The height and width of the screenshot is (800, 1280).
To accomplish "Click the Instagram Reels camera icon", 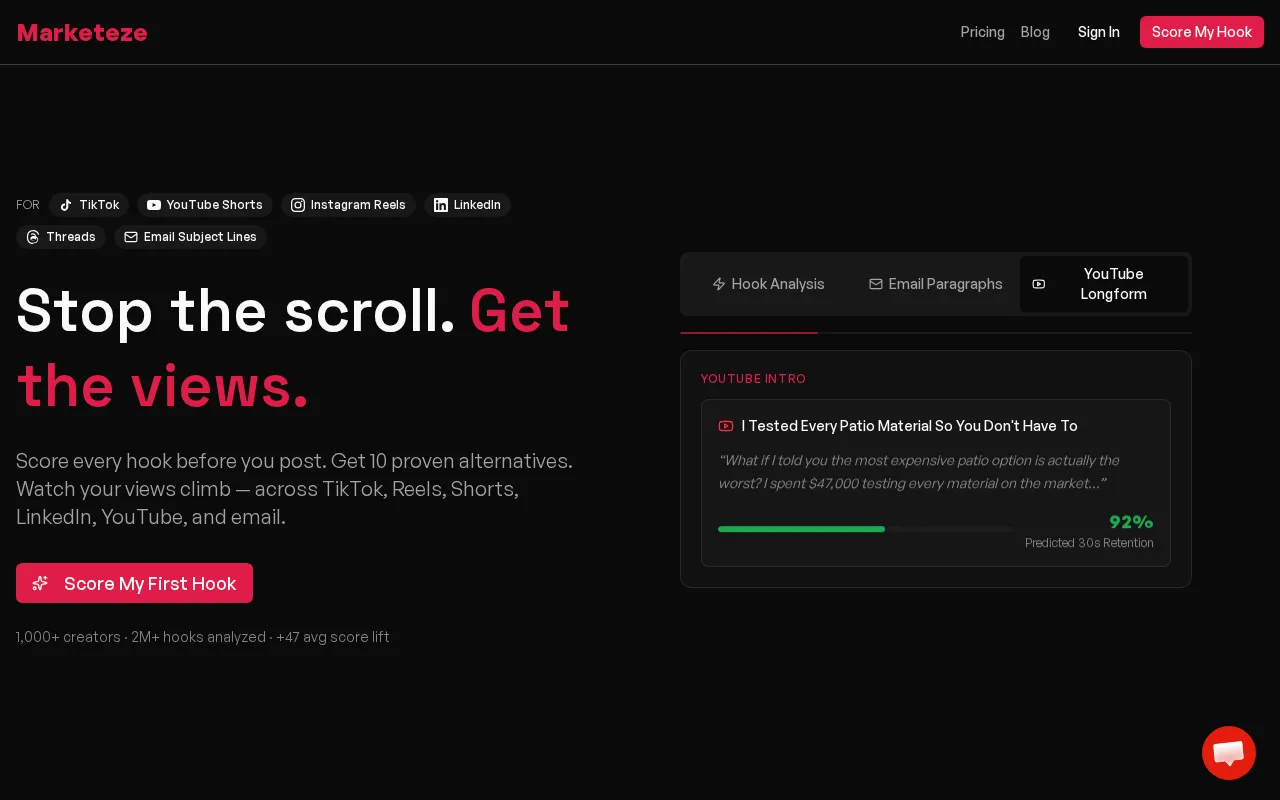I will (x=298, y=205).
